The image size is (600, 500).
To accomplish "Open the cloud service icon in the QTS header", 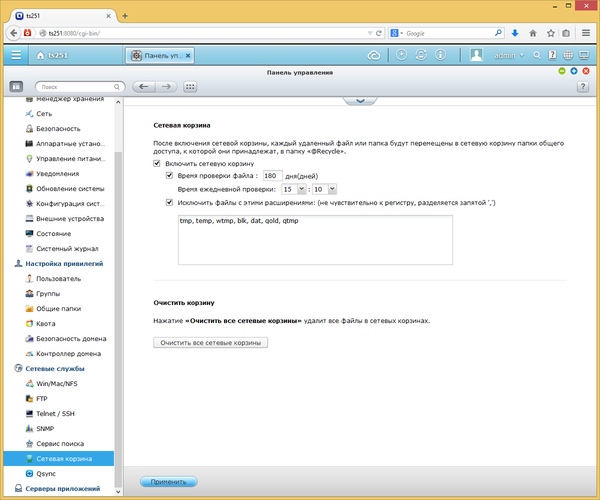I will click(373, 56).
